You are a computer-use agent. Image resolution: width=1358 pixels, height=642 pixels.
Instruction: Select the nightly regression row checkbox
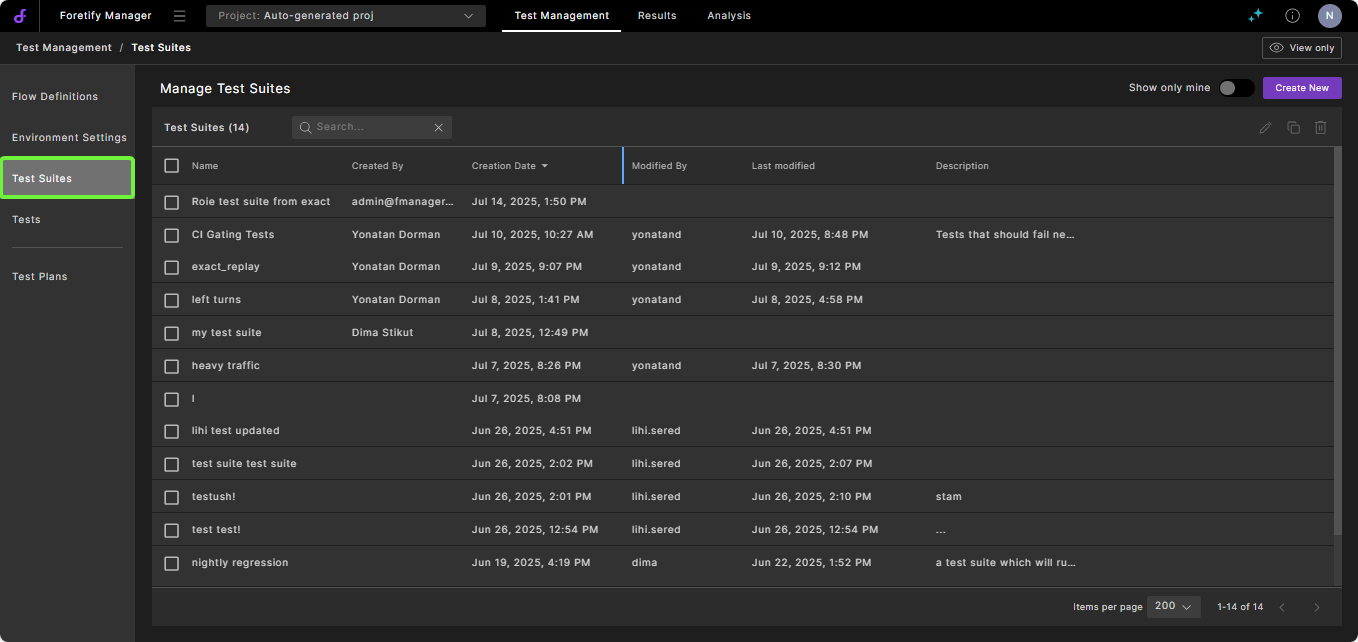[x=172, y=563]
